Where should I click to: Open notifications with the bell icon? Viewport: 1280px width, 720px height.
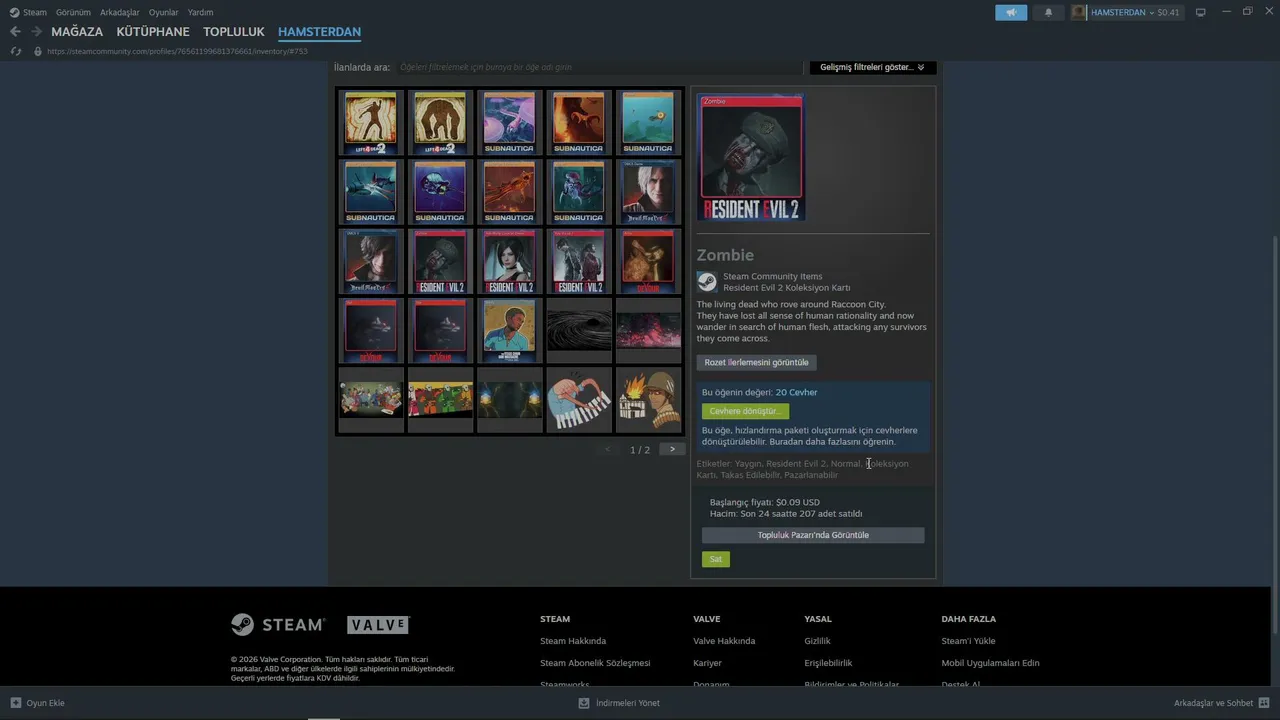[1048, 12]
